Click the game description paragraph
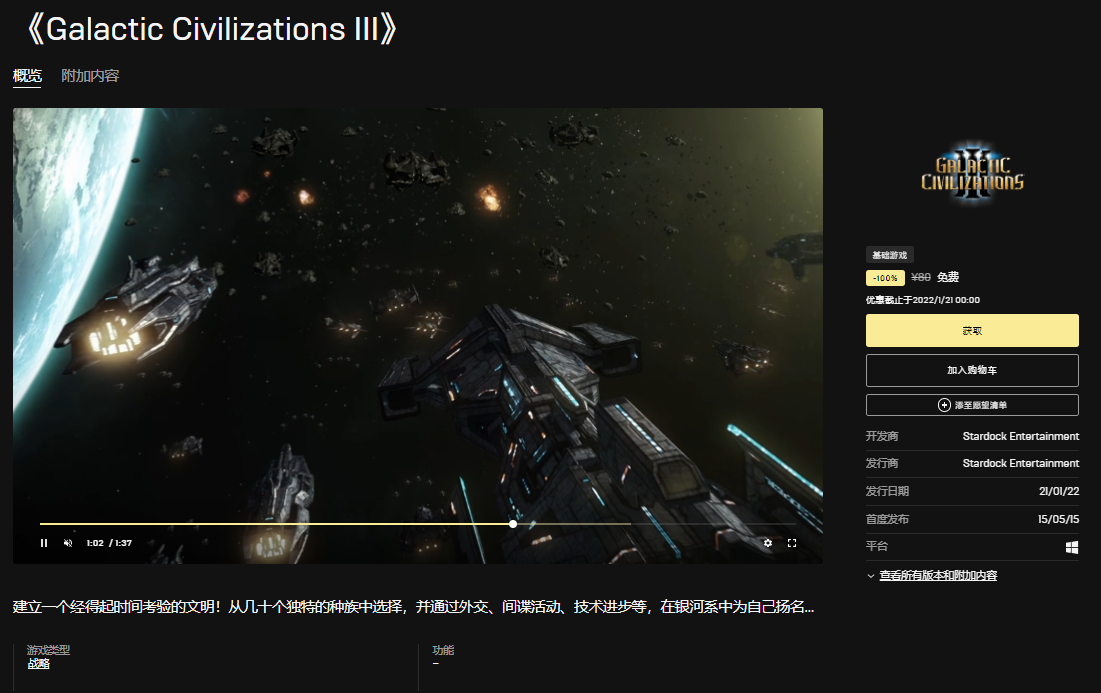The height and width of the screenshot is (693, 1101). pyautogui.click(x=414, y=607)
